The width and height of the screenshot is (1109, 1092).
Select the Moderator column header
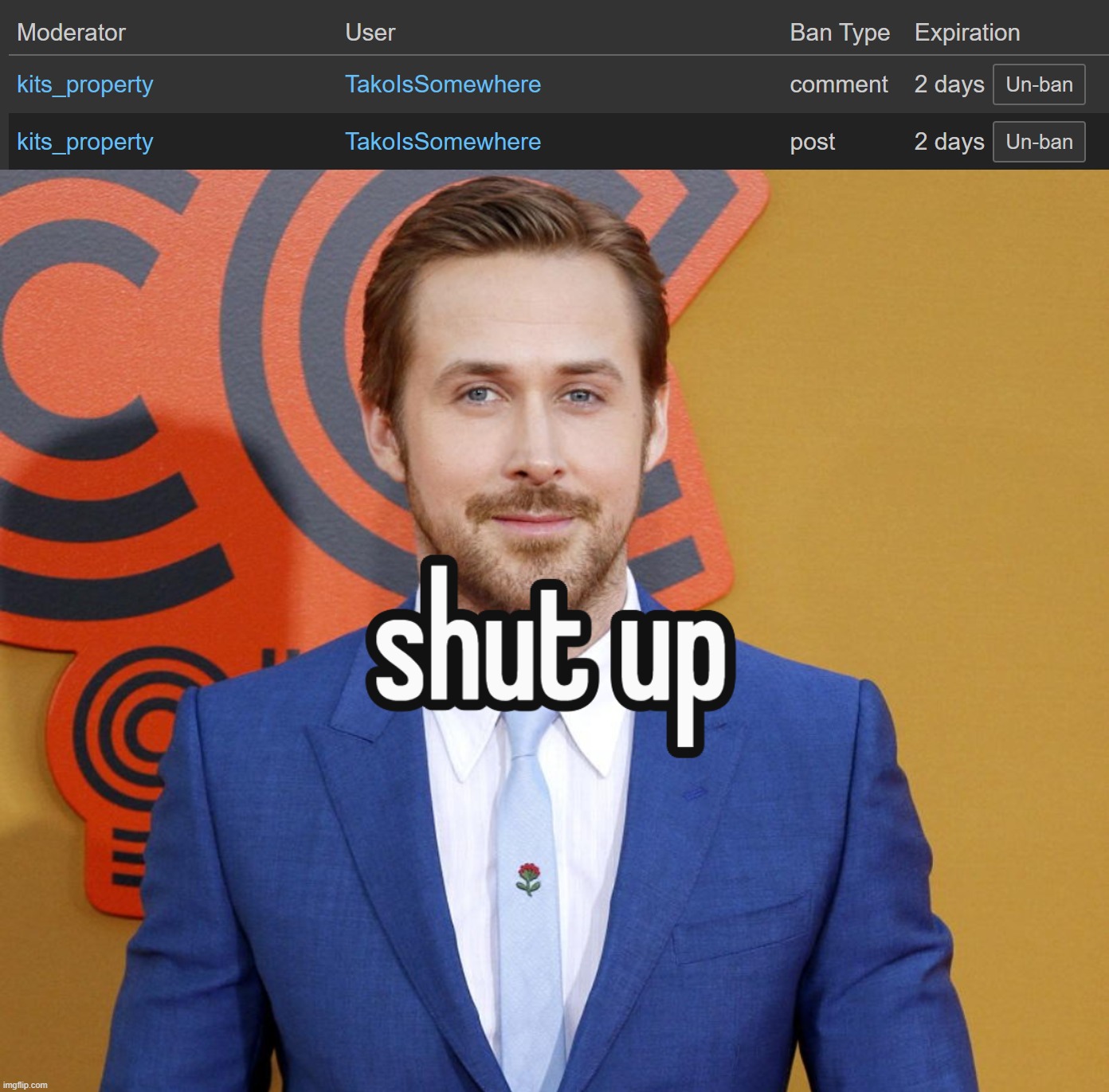click(x=72, y=33)
